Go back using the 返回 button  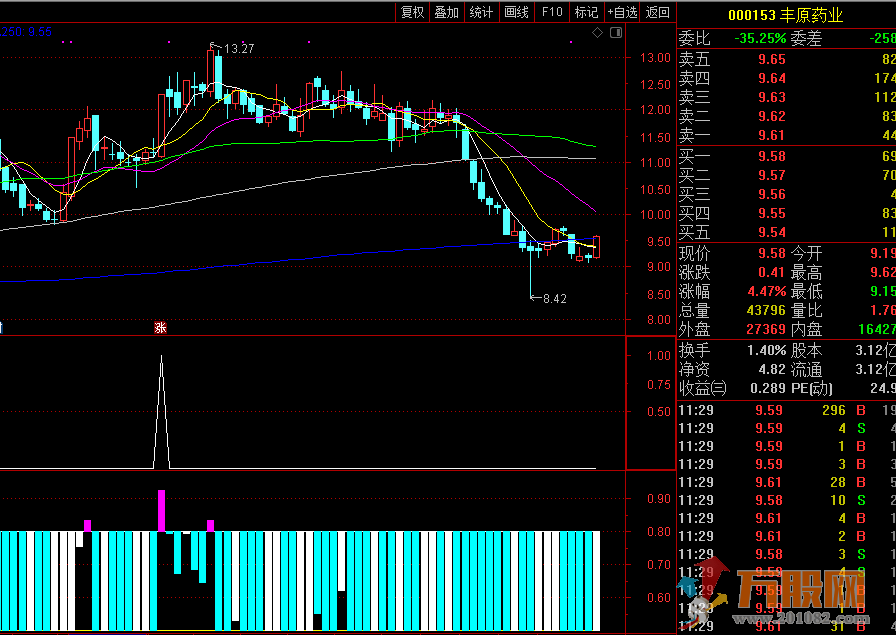tap(657, 12)
